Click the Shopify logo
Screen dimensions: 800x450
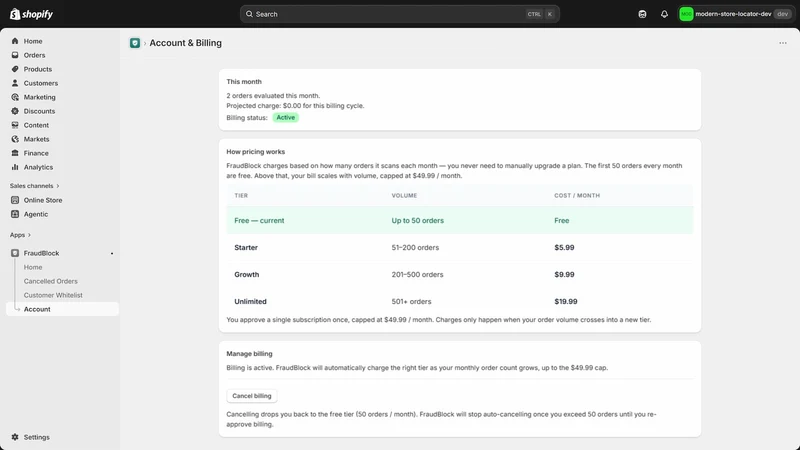[31, 14]
